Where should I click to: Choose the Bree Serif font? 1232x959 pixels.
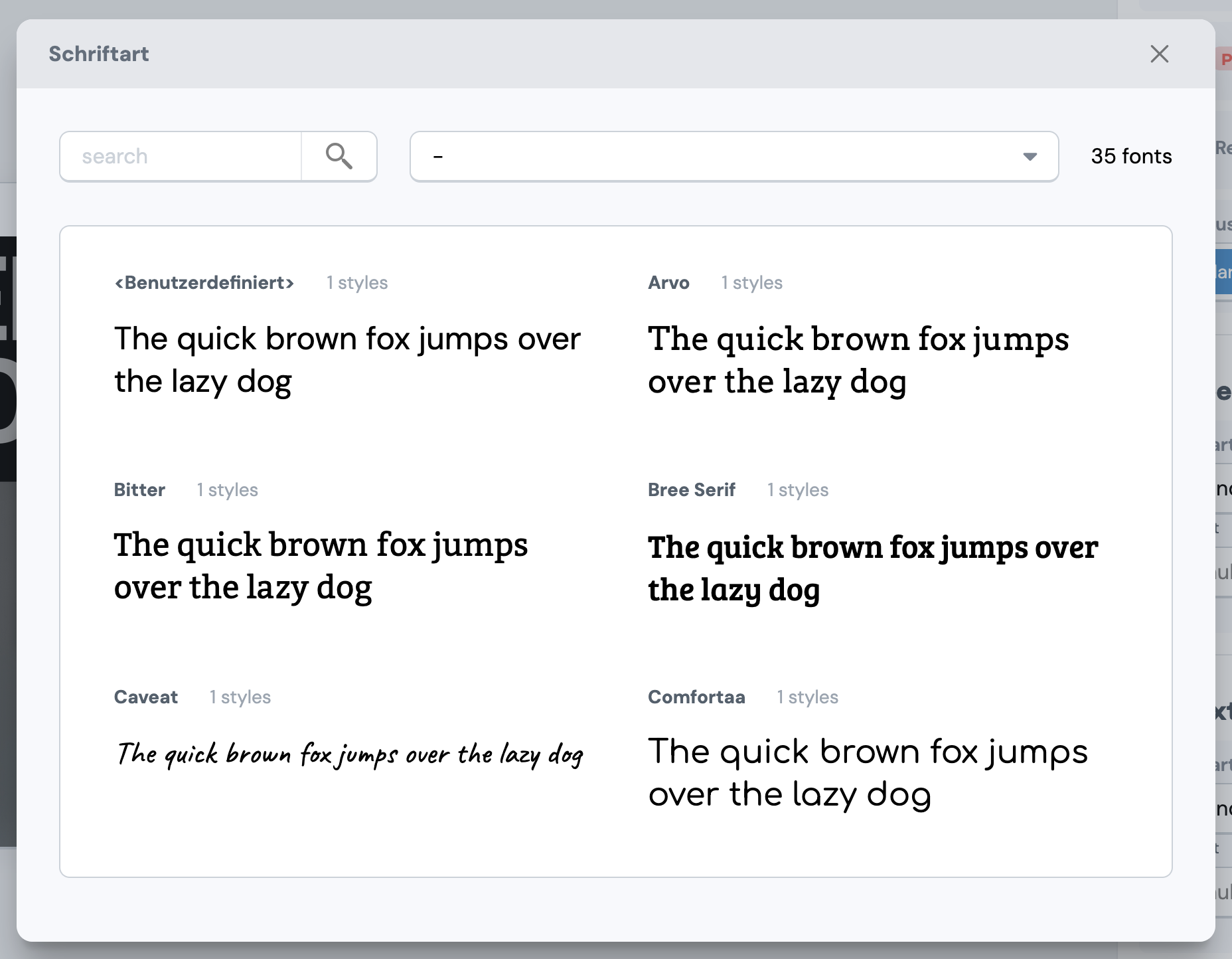tap(692, 489)
